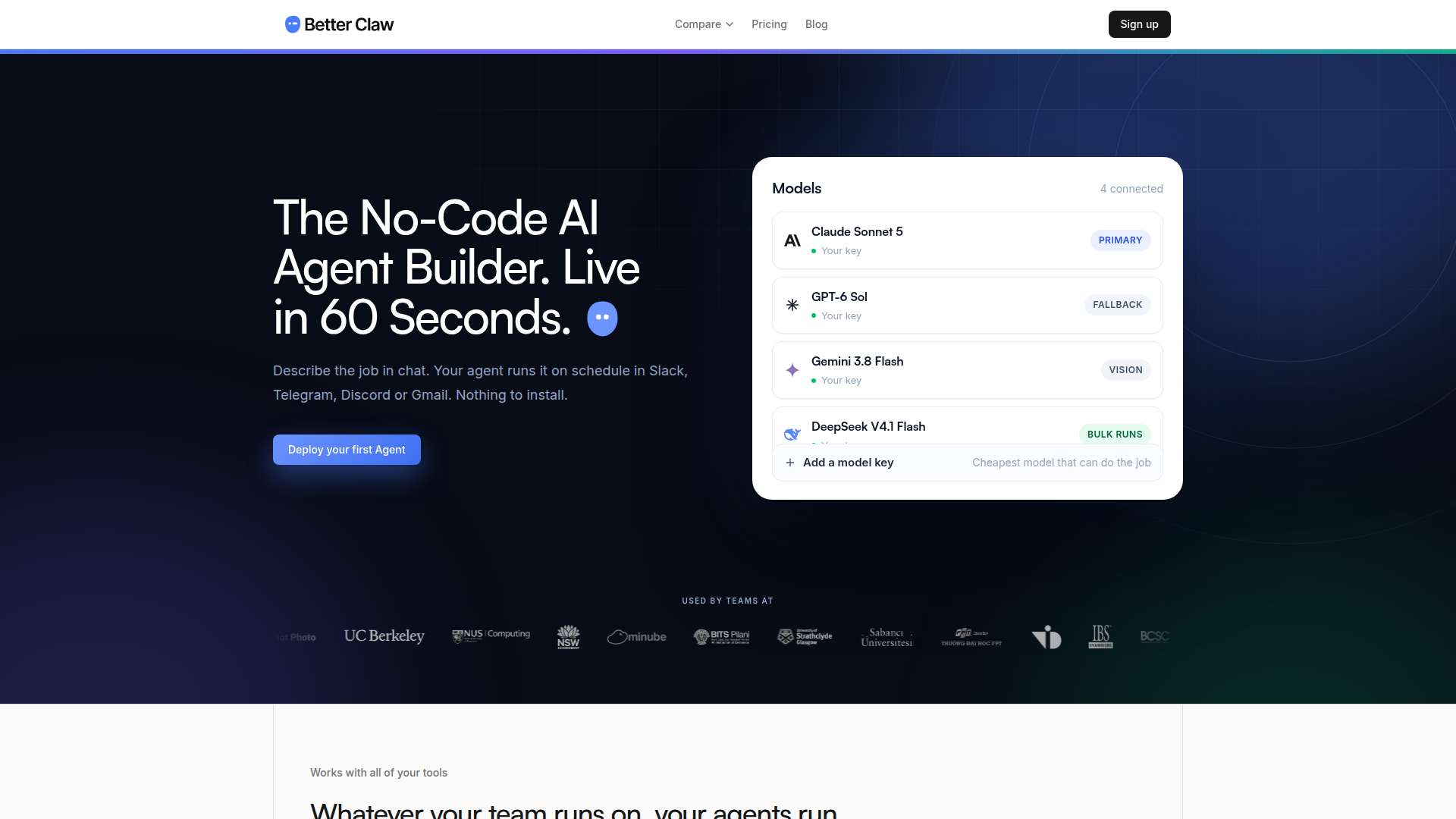Click the Better Claw logo icon

[293, 24]
